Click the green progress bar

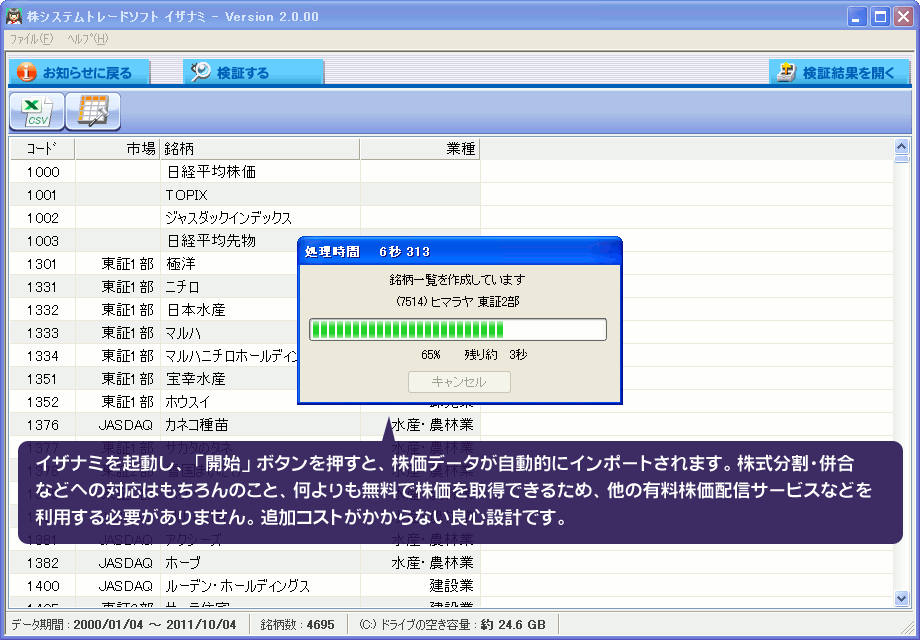pos(458,330)
